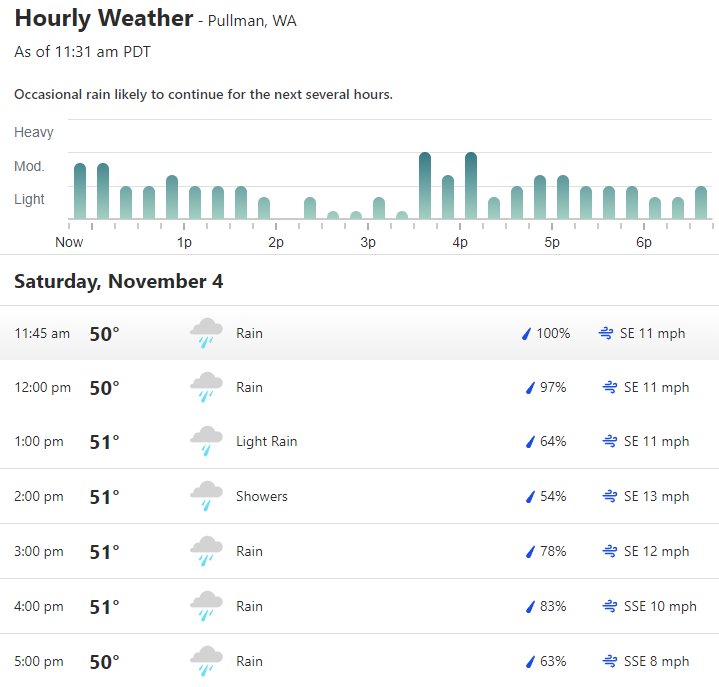Image resolution: width=719 pixels, height=687 pixels.
Task: Click the Pullman, WA location text
Action: pos(252,21)
